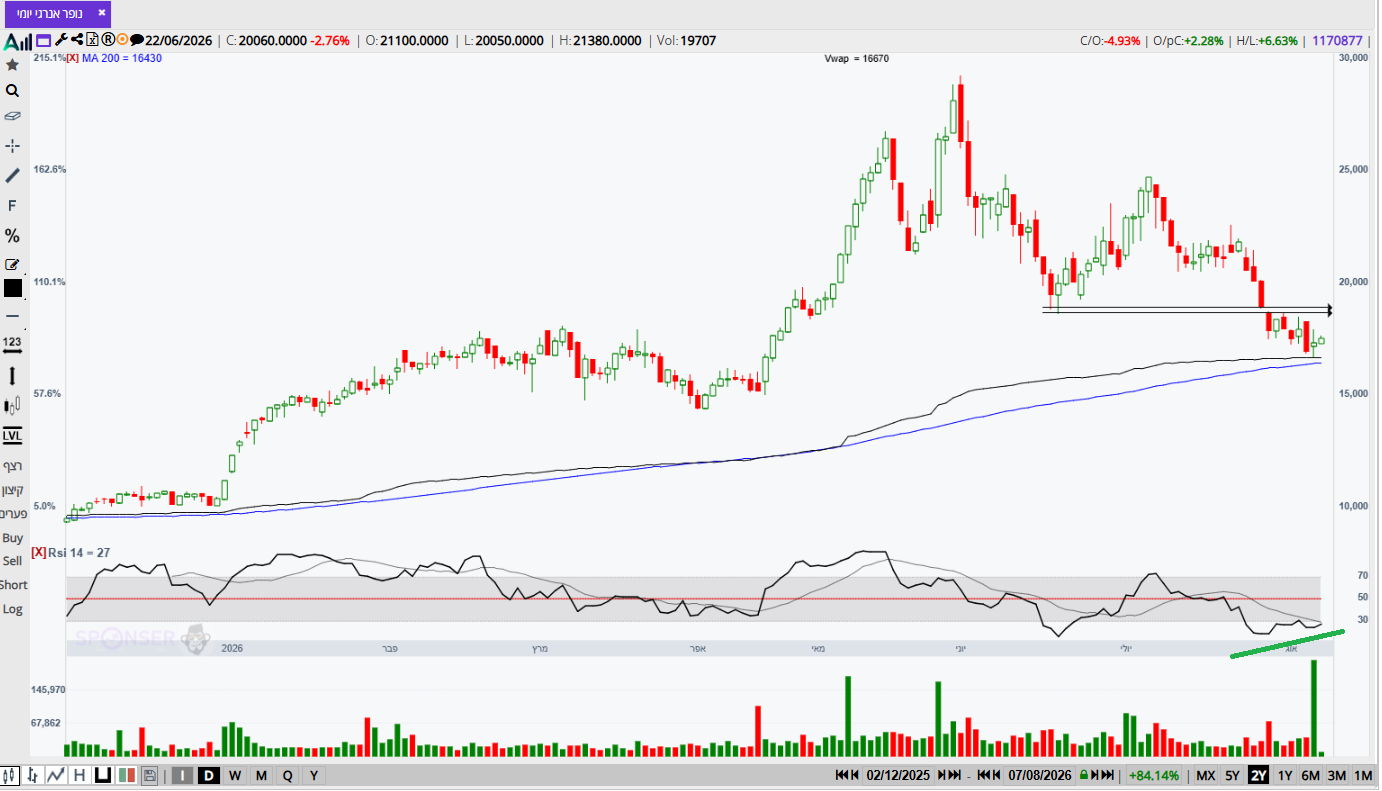Open the black color swatch
The width and height of the screenshot is (1382, 791).
12,288
